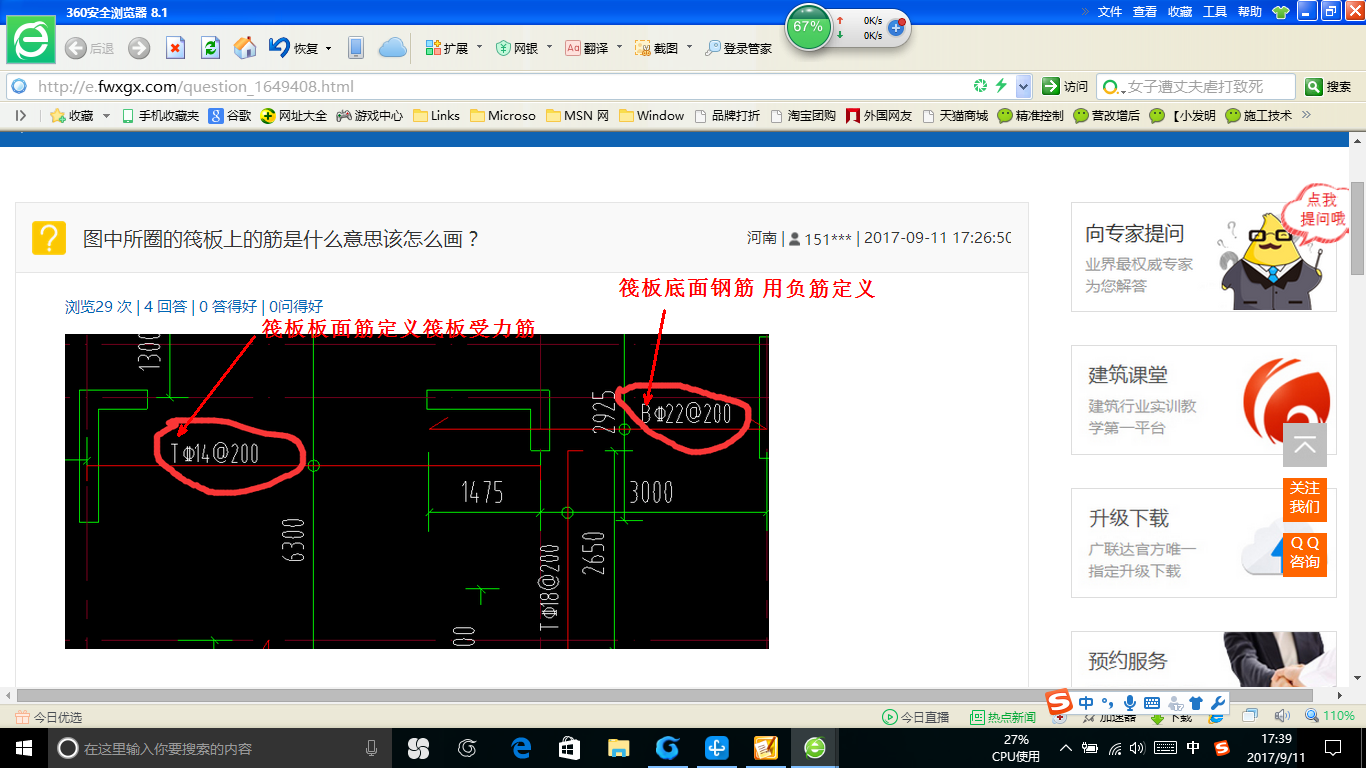
Task: Open 热点新闻 in status bar
Action: click(x=1003, y=717)
